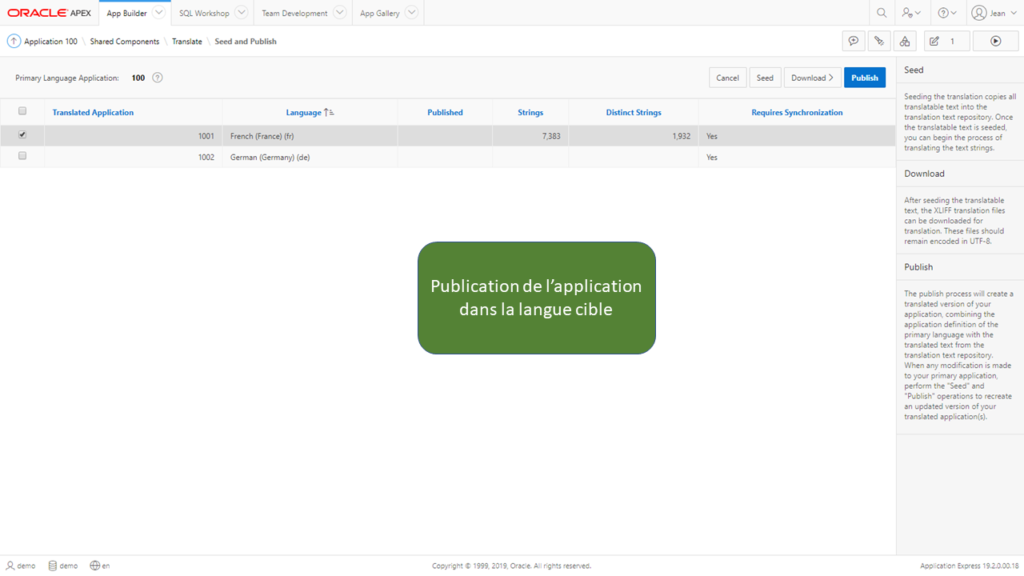Sort by Requires Synchronization column header
Image resolution: width=1024 pixels, height=576 pixels.
pyautogui.click(x=797, y=112)
